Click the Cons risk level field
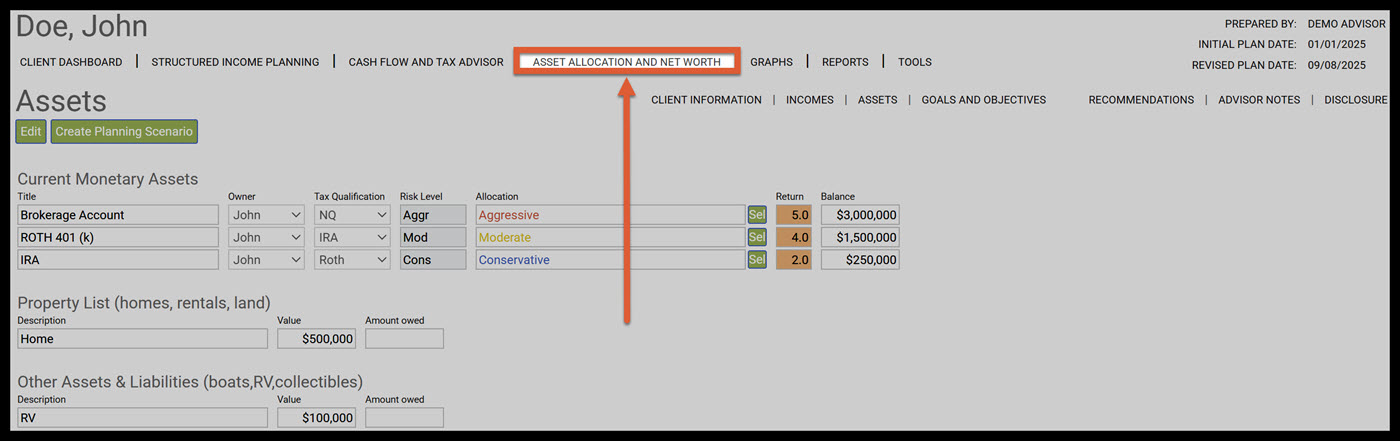1400x442 pixels. 433,260
